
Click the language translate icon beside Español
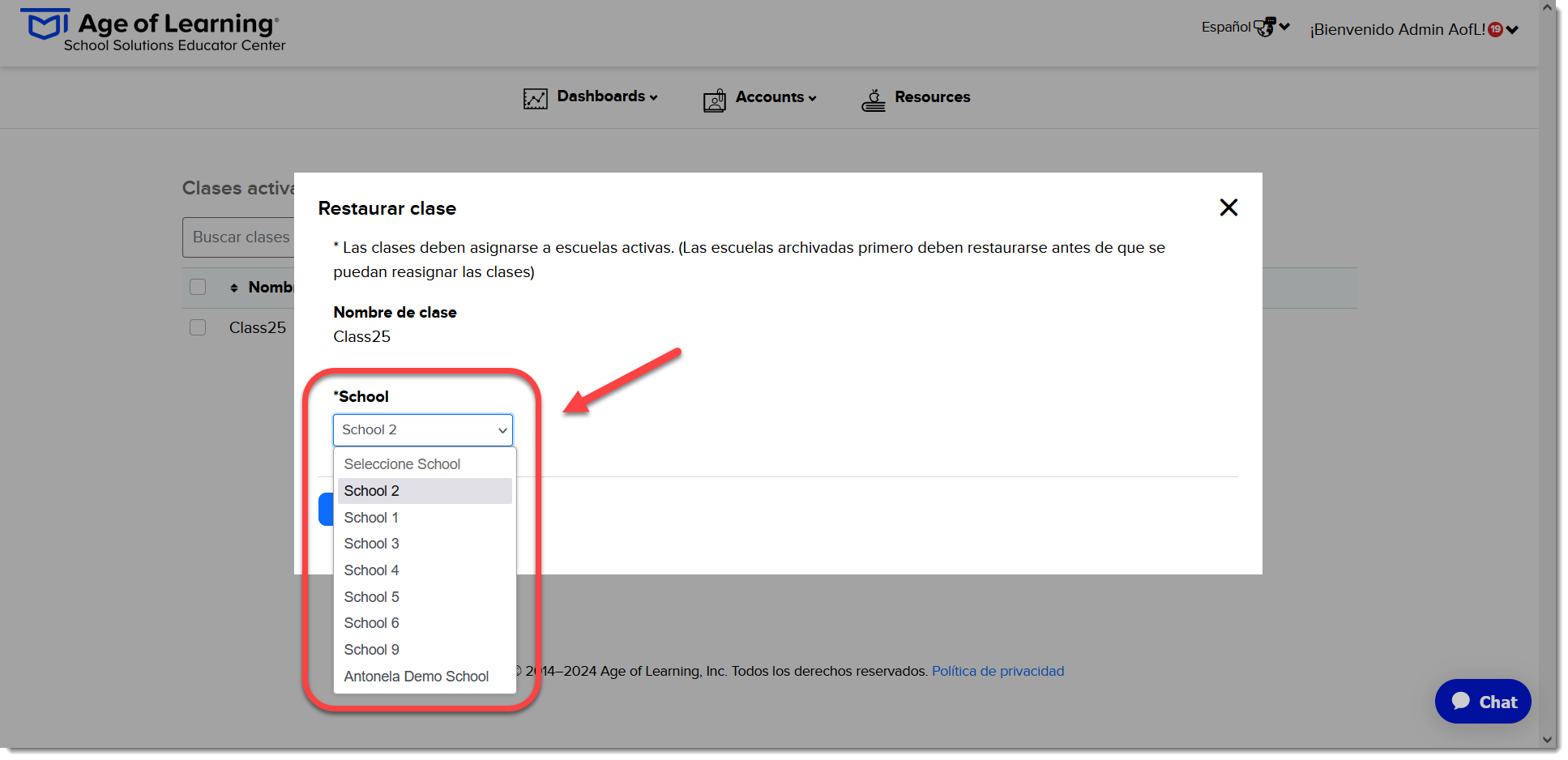tap(1264, 27)
